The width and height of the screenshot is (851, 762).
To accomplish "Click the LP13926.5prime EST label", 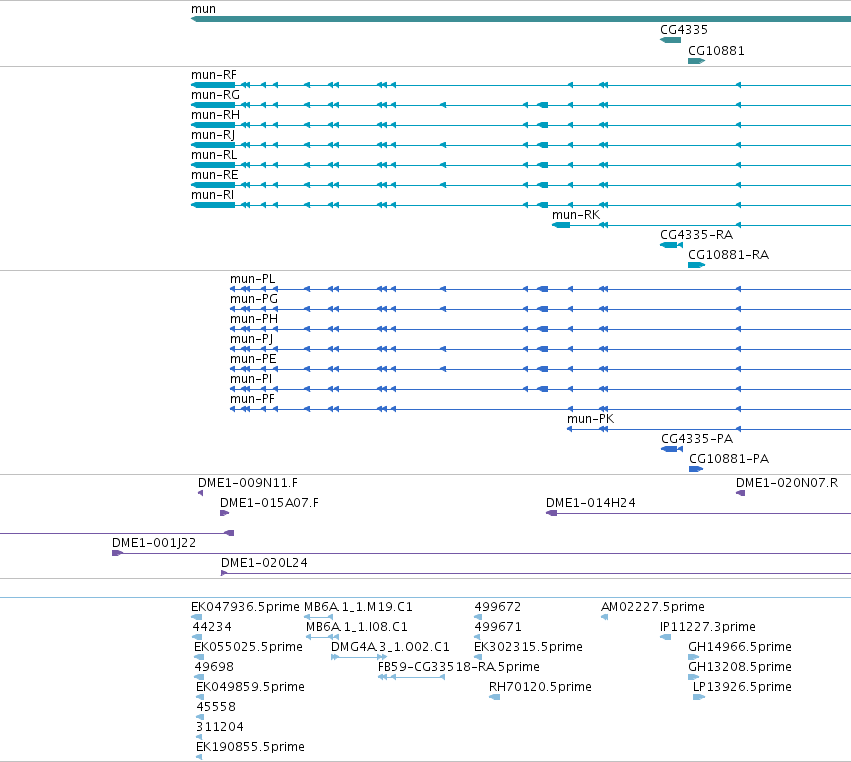I will [x=742, y=687].
